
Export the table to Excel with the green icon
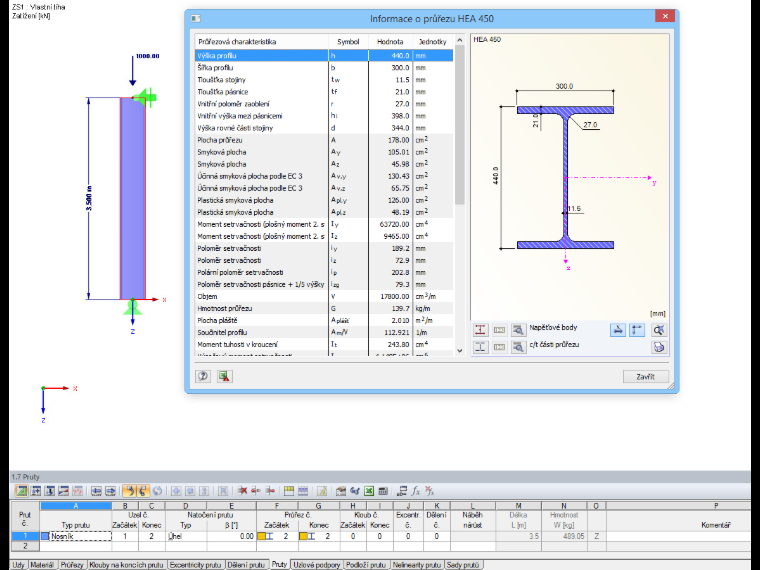tap(369, 491)
